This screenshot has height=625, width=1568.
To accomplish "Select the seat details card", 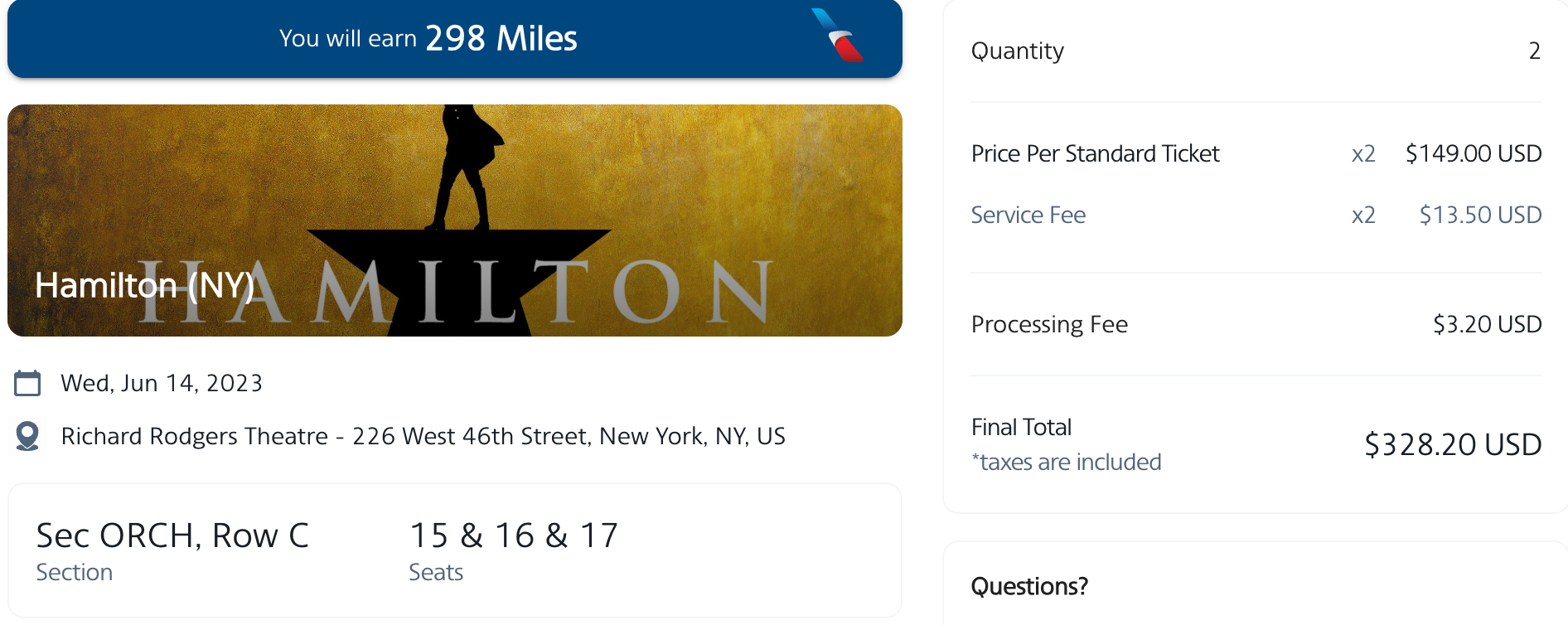I will pos(454,550).
